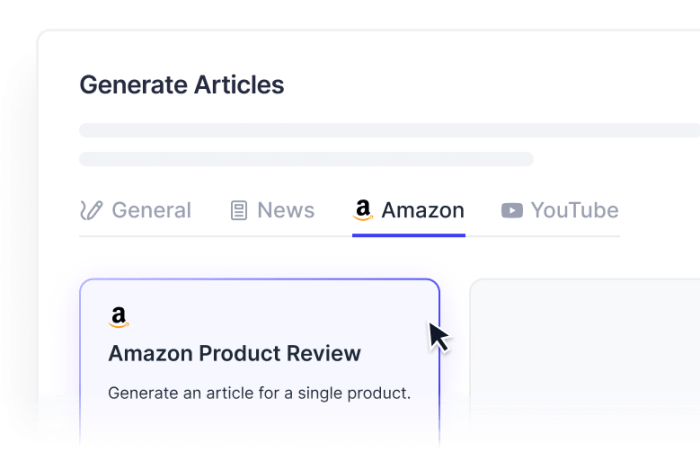Click the blue underline beneath the Amazon tab
The image size is (700, 460).
click(408, 235)
